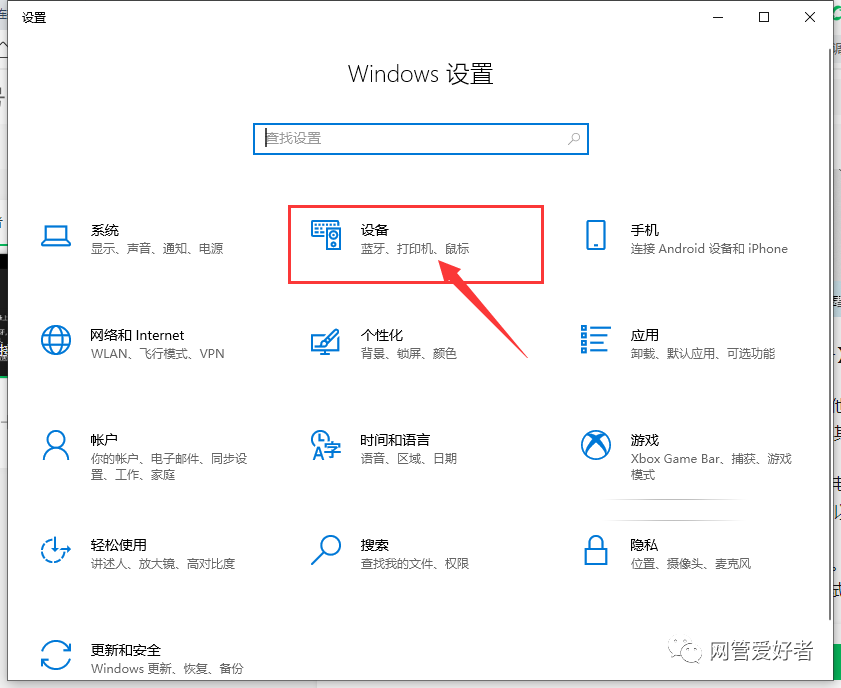Select the 手机 category title

tap(644, 230)
